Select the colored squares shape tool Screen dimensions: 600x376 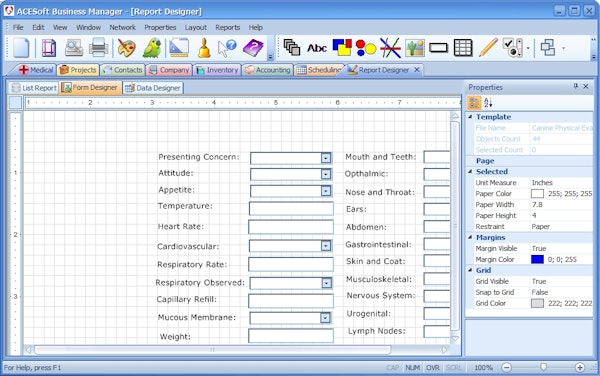click(342, 48)
